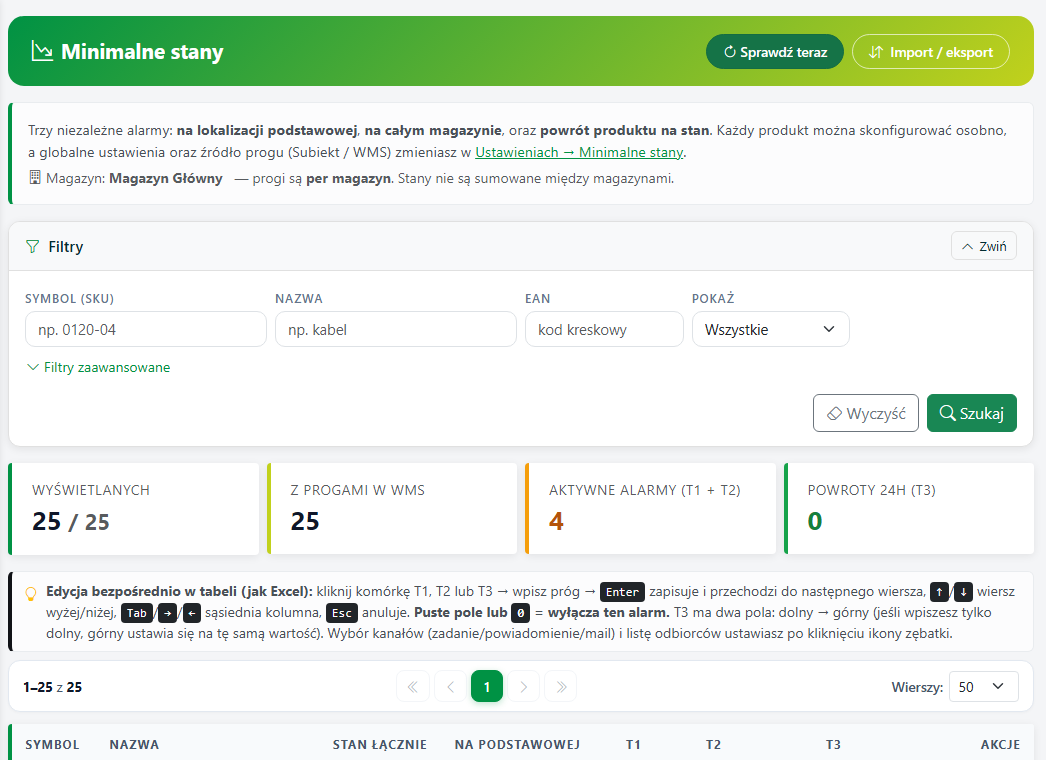This screenshot has height=760, width=1046.
Task: Select page 1 in the pagination
Action: tap(487, 687)
